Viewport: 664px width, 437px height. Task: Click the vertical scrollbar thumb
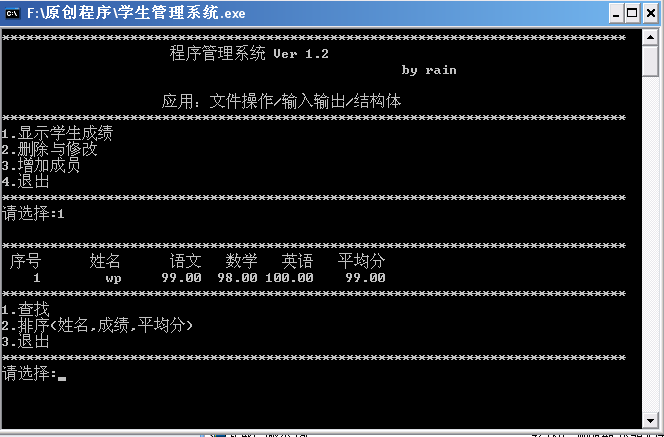[650, 61]
